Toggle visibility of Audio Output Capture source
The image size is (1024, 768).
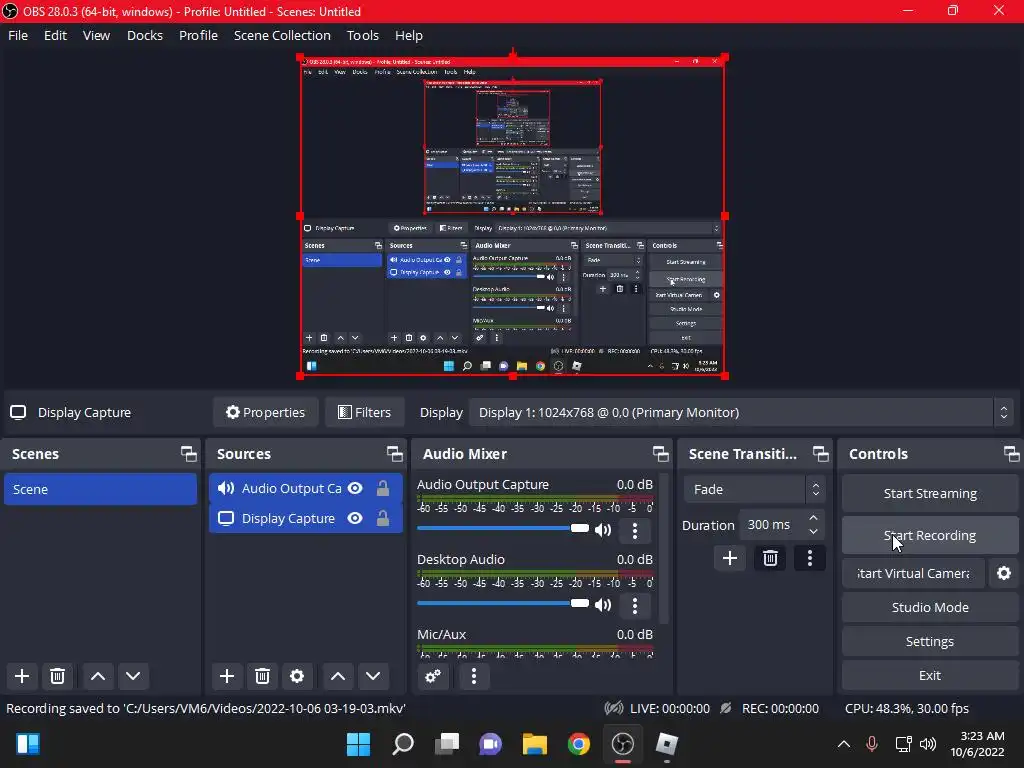coord(355,488)
